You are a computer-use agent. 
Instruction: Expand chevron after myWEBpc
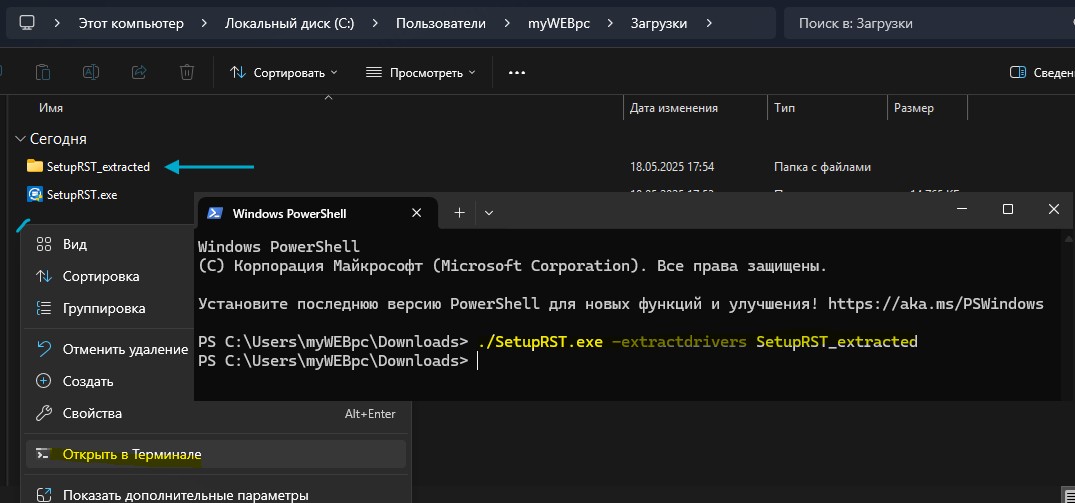click(x=610, y=23)
